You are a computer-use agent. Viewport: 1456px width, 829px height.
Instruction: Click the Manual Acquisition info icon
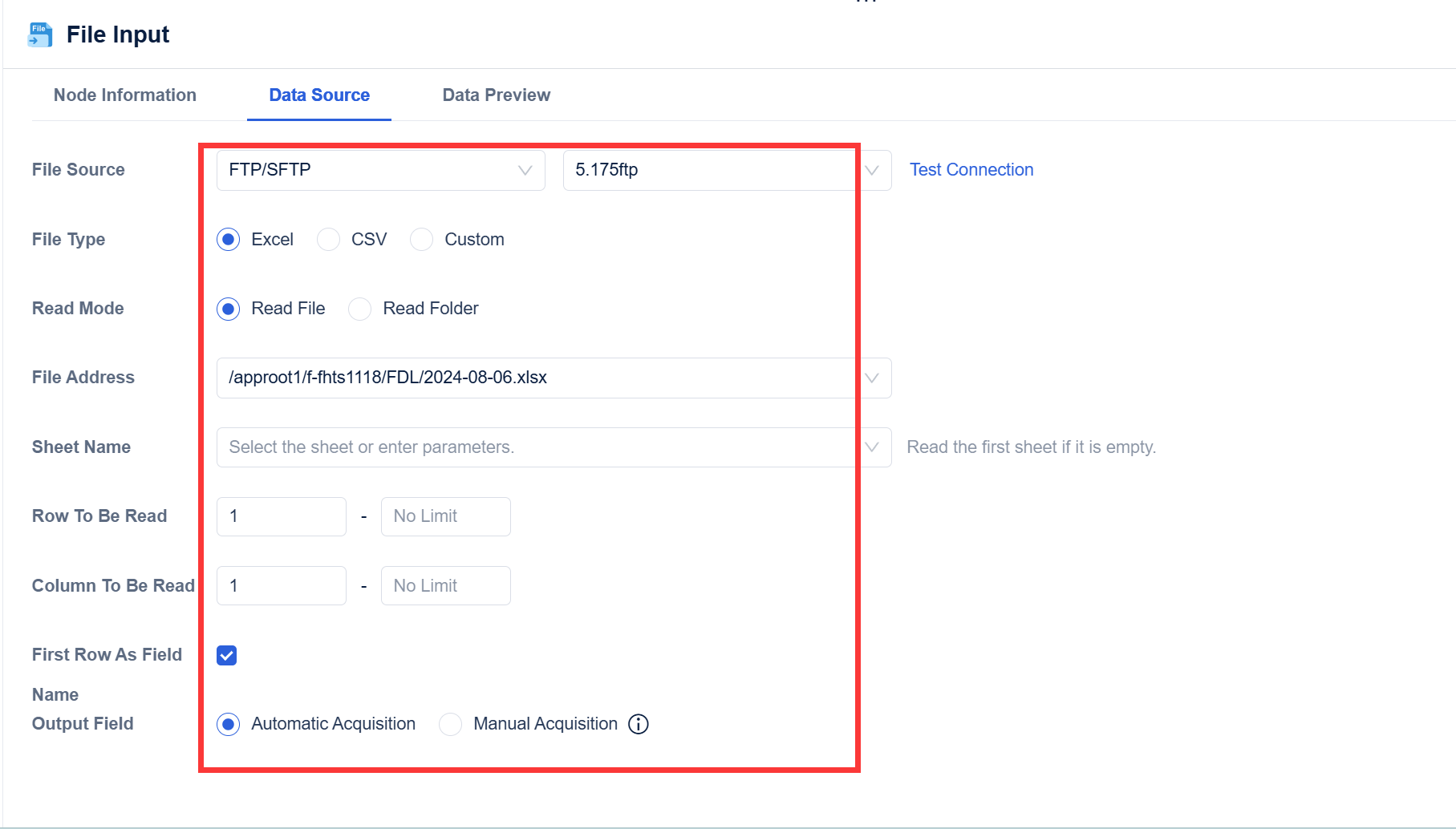[x=639, y=724]
